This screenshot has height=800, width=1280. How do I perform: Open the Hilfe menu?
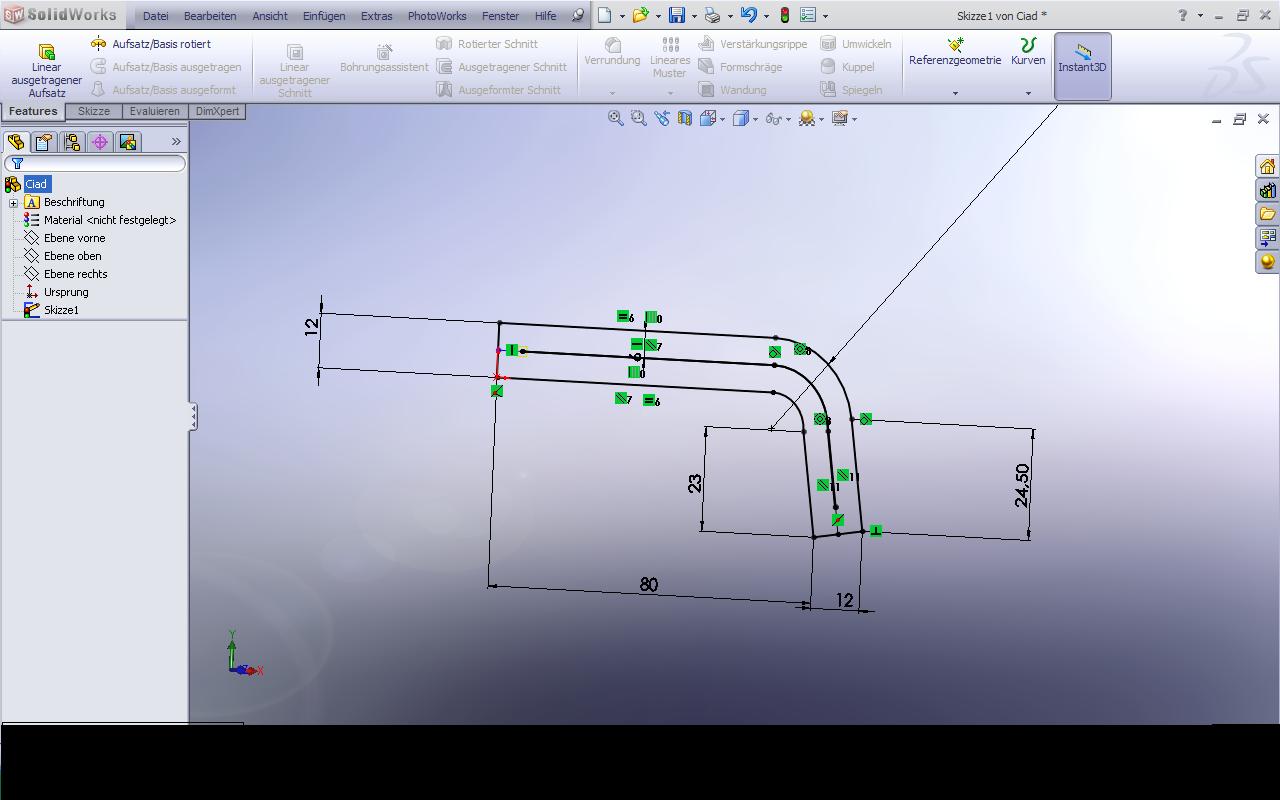tap(545, 16)
